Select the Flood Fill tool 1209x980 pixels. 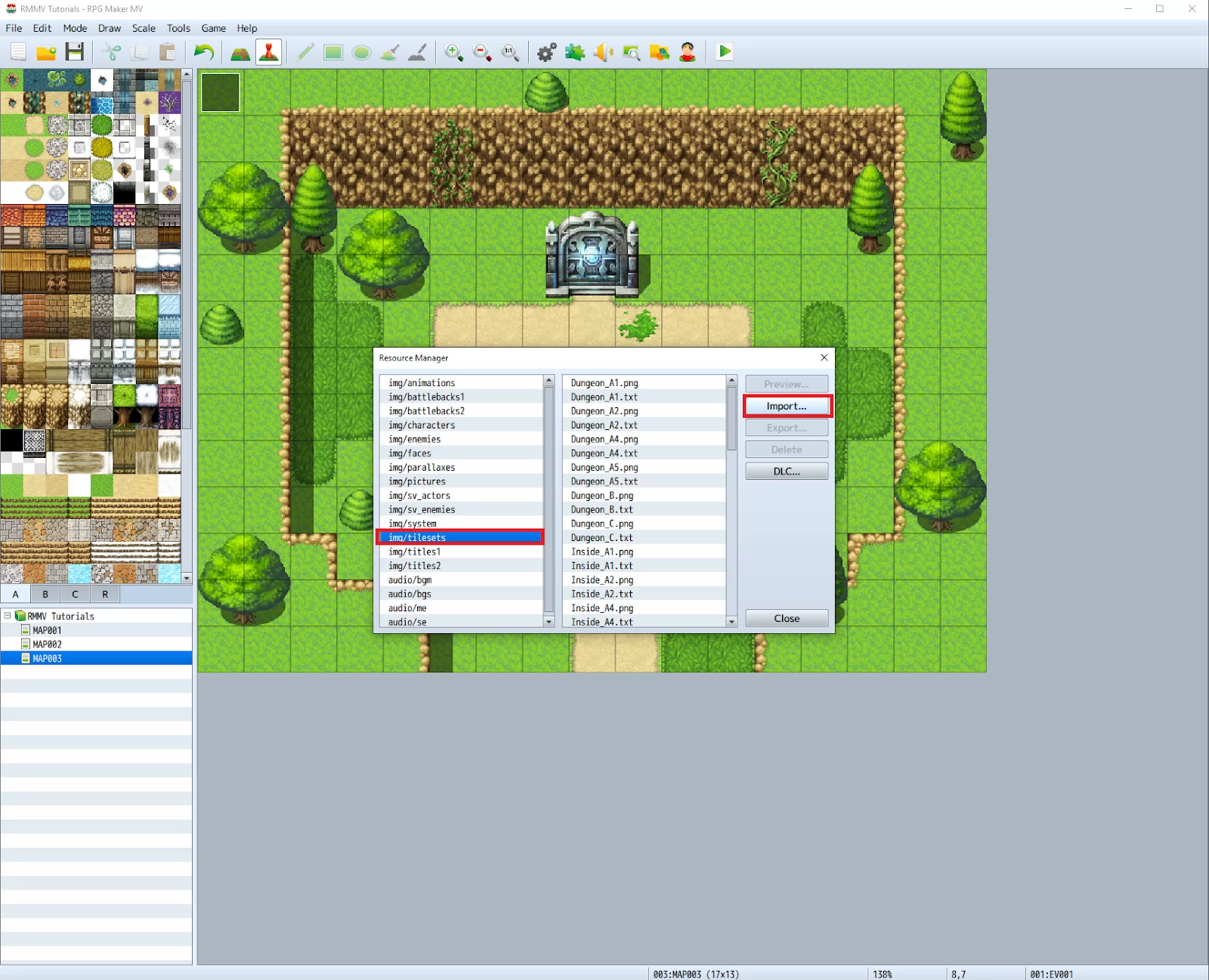pyautogui.click(x=389, y=52)
